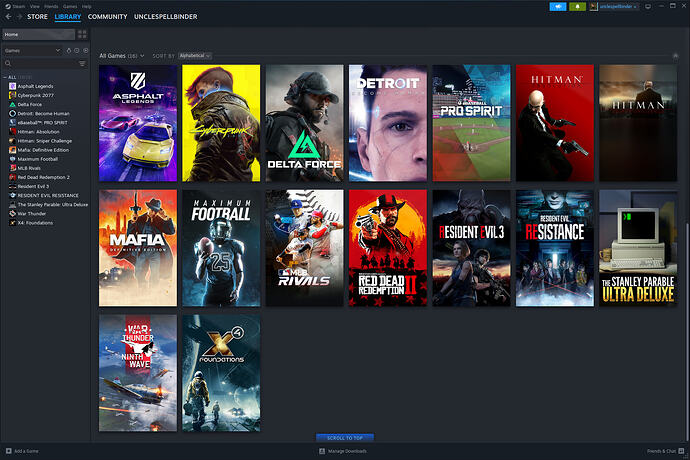Open the Games menu
690x460 pixels.
point(70,7)
